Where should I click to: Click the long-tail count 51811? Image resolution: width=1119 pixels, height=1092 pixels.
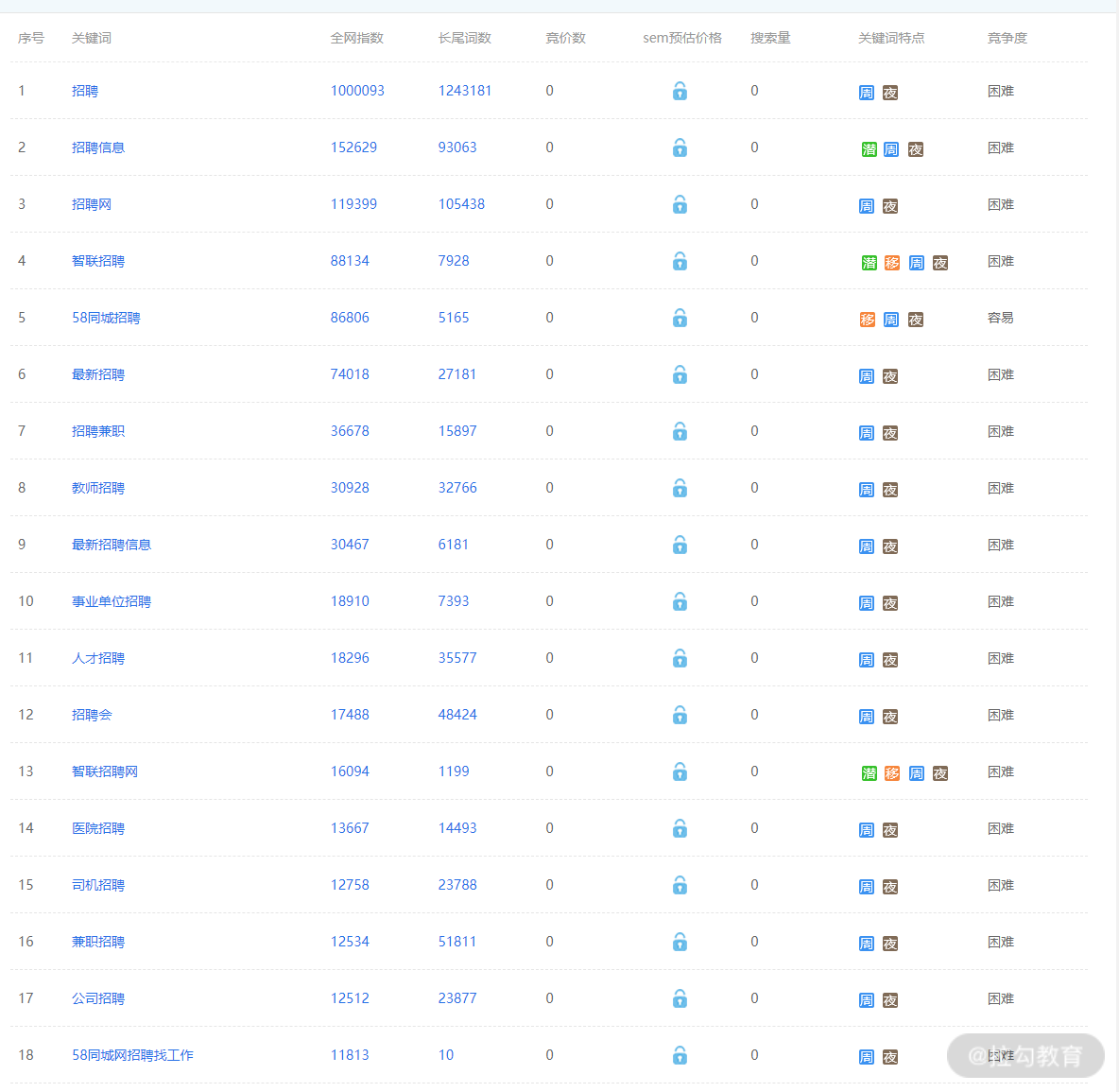tap(457, 942)
